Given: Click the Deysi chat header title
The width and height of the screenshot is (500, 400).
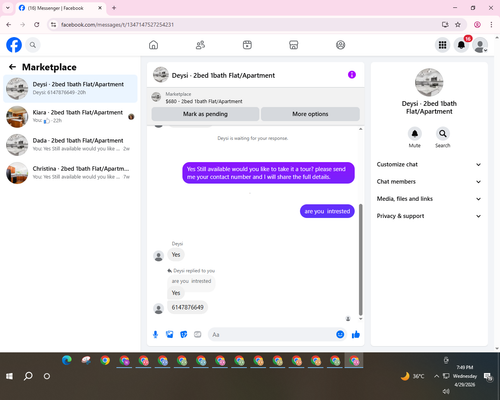Looking at the screenshot, I should pos(223,75).
